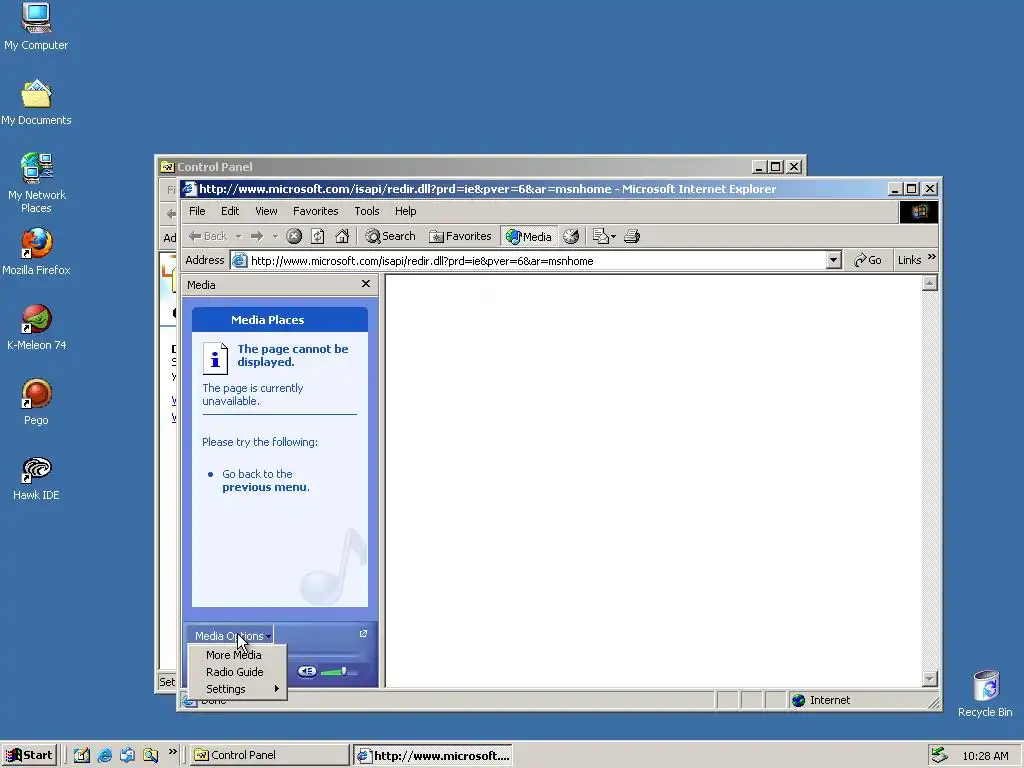Click the Back button in IE toolbar

tap(208, 236)
